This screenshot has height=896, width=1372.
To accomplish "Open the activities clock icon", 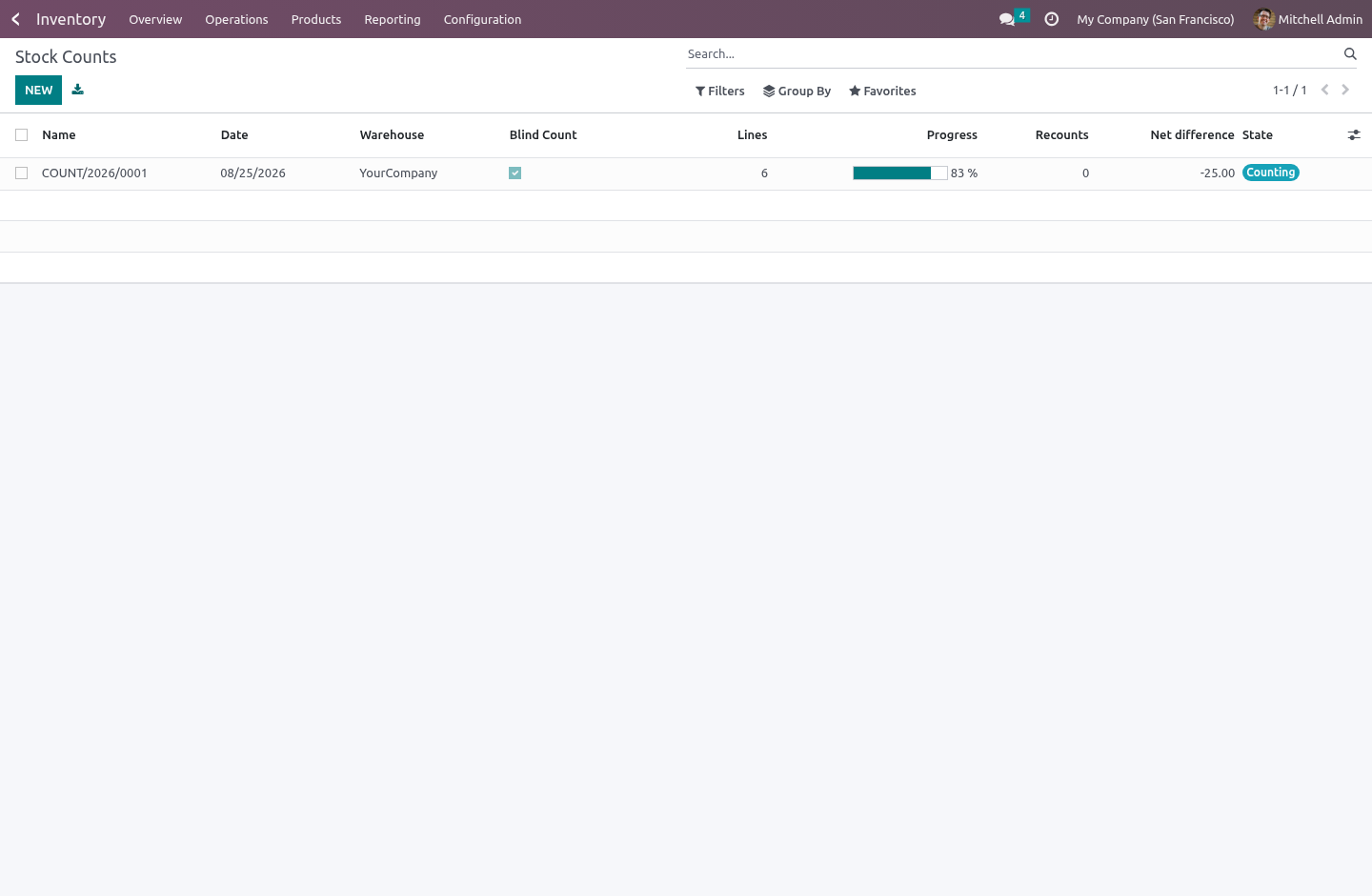I will tap(1052, 19).
